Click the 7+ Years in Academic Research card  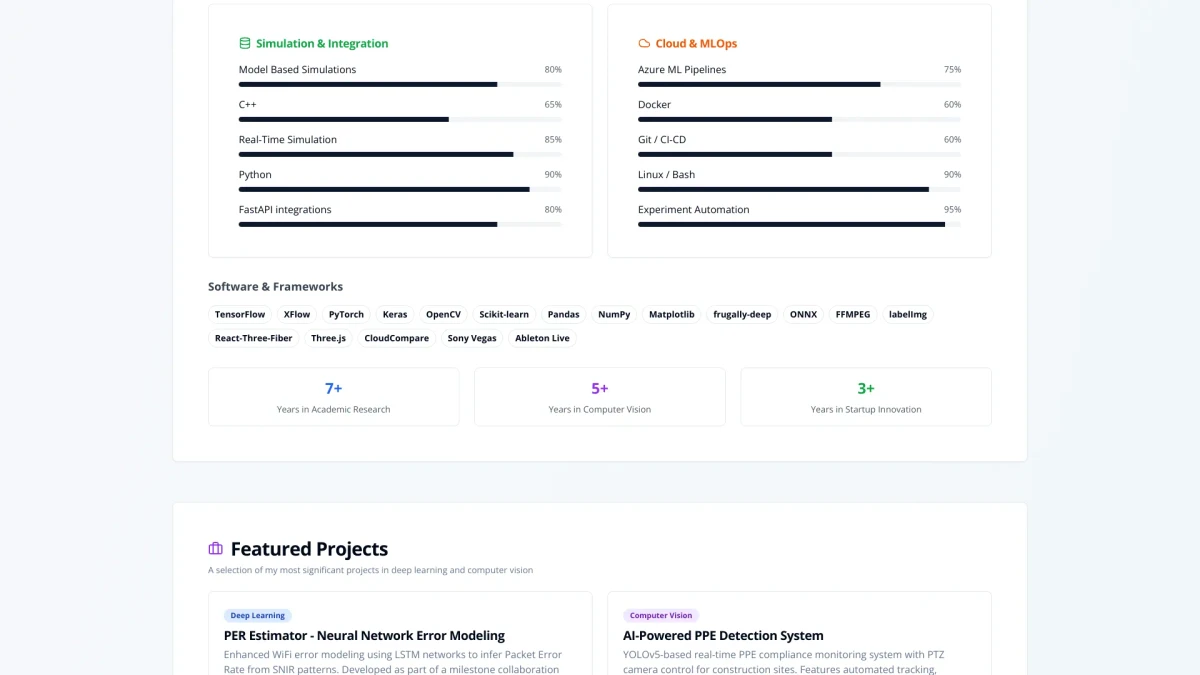(334, 397)
